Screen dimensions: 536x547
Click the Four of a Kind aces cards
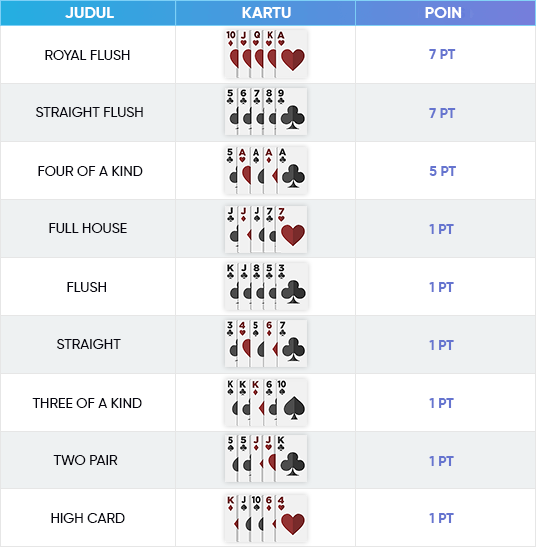pyautogui.click(x=266, y=170)
